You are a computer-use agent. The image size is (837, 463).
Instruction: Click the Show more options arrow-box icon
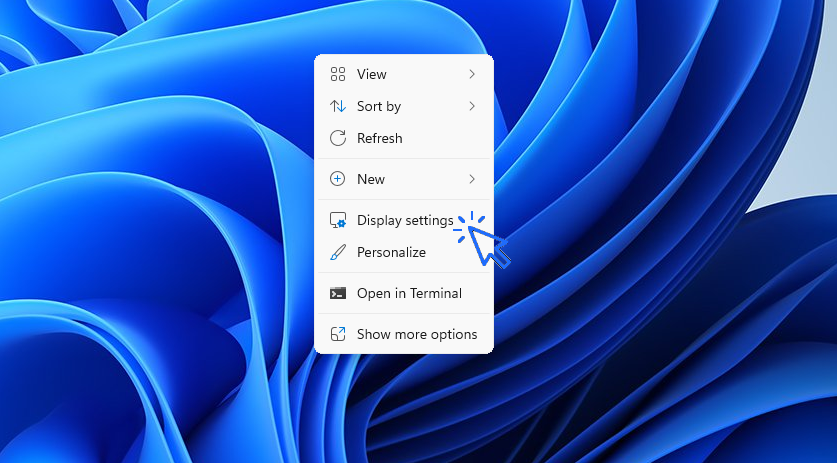tap(338, 334)
